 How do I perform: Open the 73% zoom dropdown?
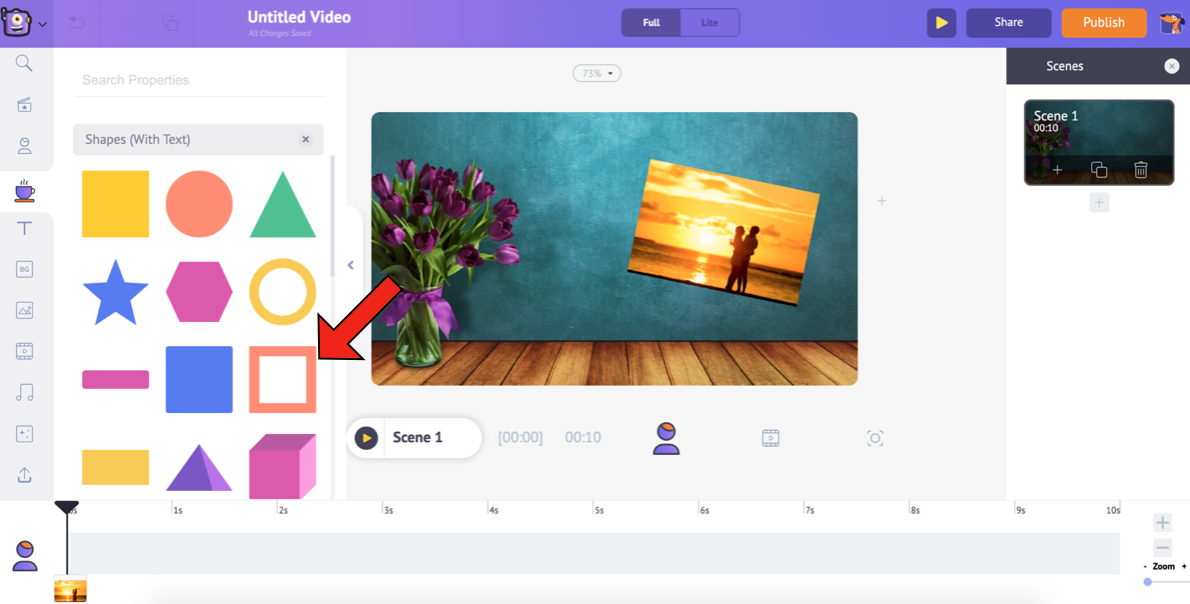click(x=597, y=73)
